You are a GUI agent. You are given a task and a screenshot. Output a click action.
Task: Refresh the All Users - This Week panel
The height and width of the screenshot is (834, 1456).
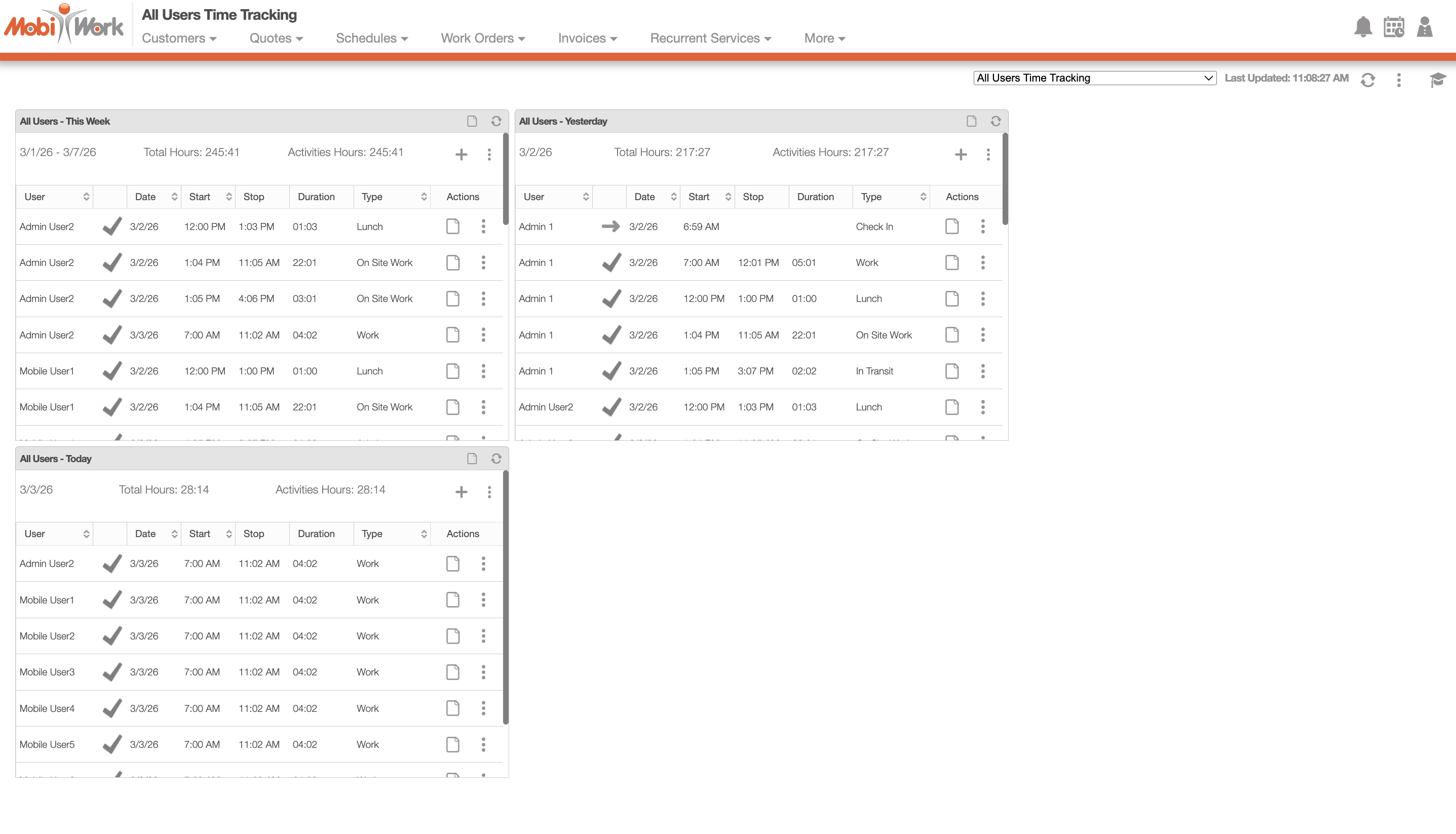(496, 121)
